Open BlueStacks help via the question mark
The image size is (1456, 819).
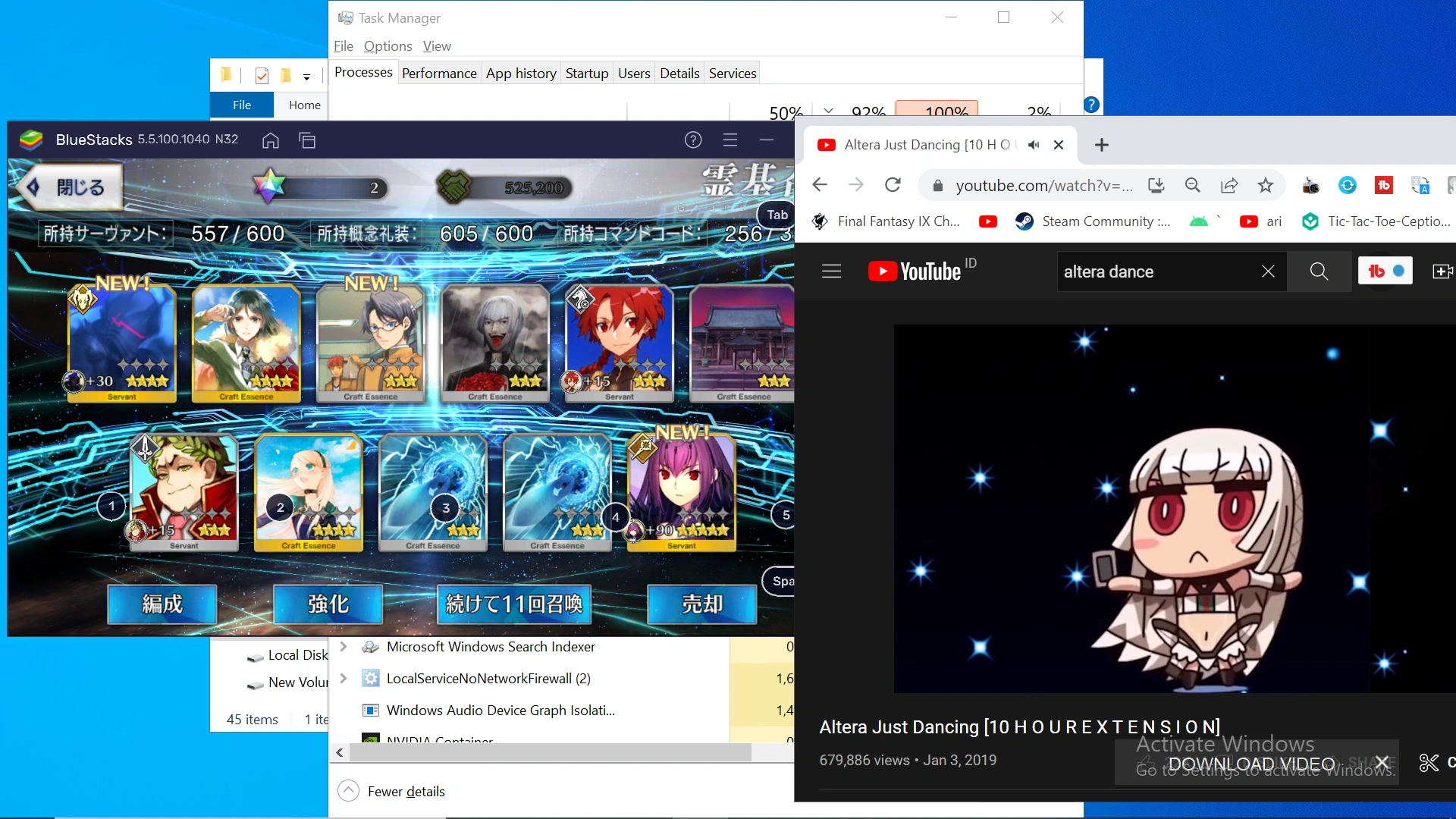(693, 140)
